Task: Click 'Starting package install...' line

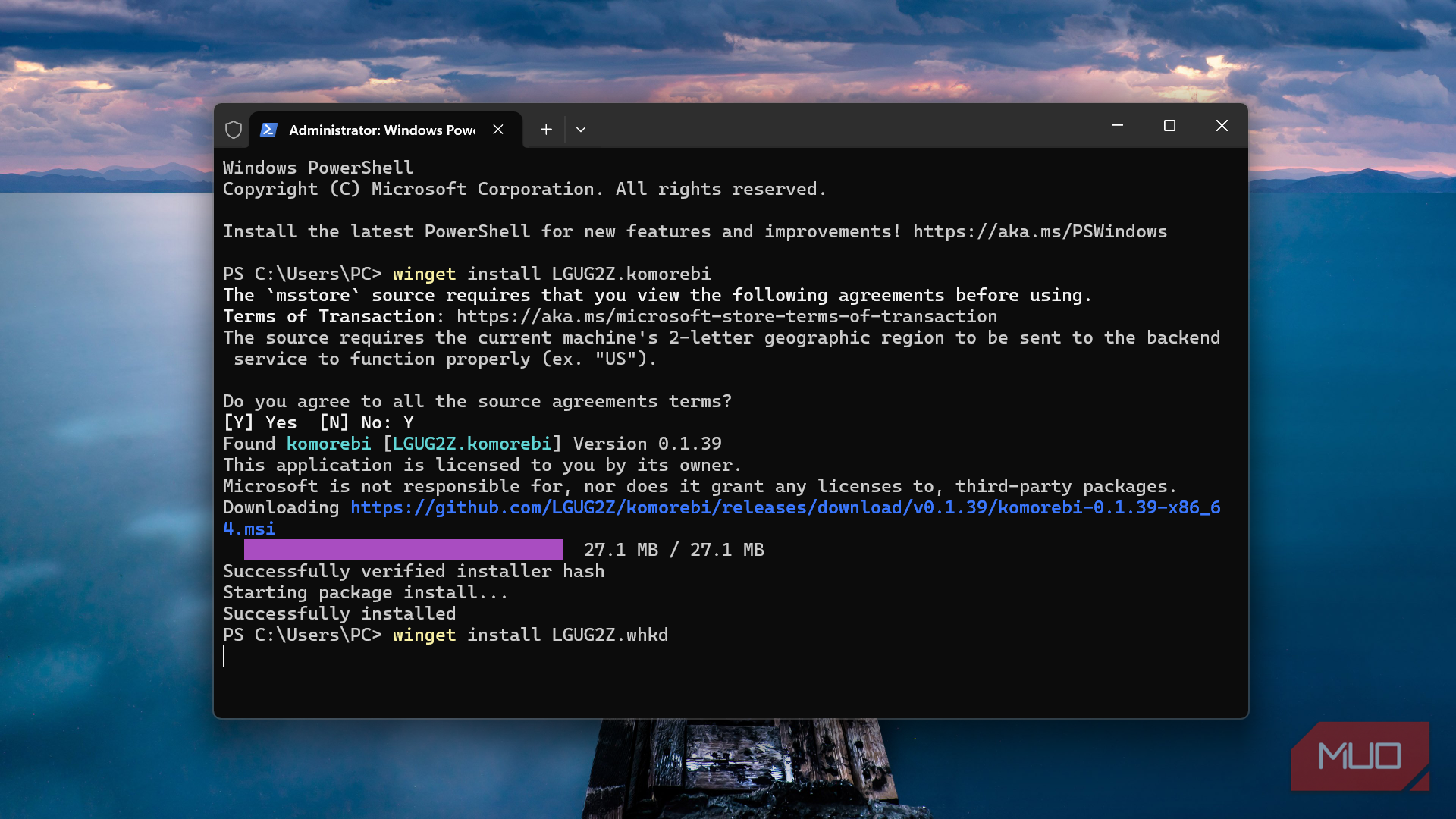Action: tap(366, 592)
